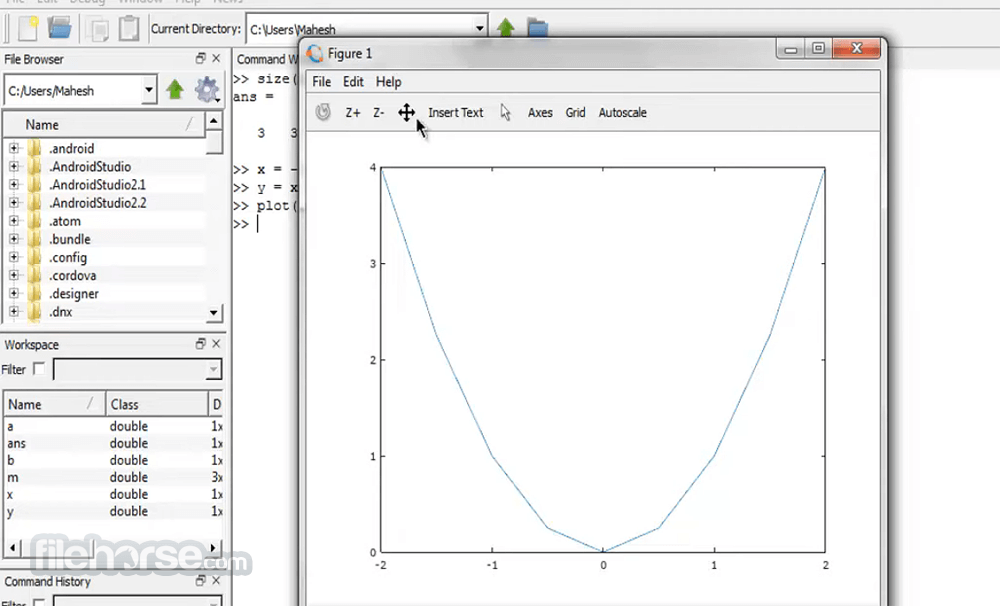The image size is (1000, 606).
Task: Click the File Browser scroll-down arrow
Action: tap(214, 313)
